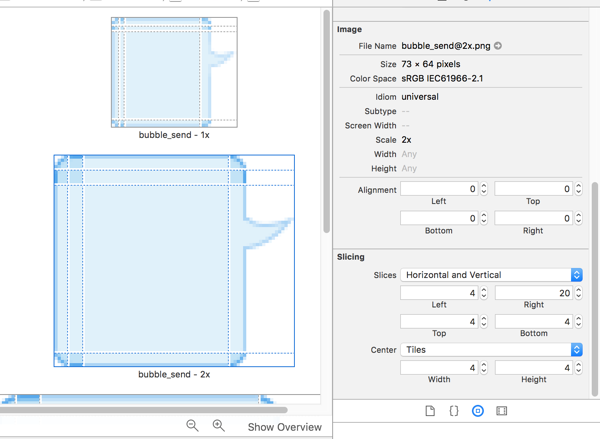Open the Quick Help inspector icon
Viewport: 600px width, 439px height.
click(x=453, y=411)
